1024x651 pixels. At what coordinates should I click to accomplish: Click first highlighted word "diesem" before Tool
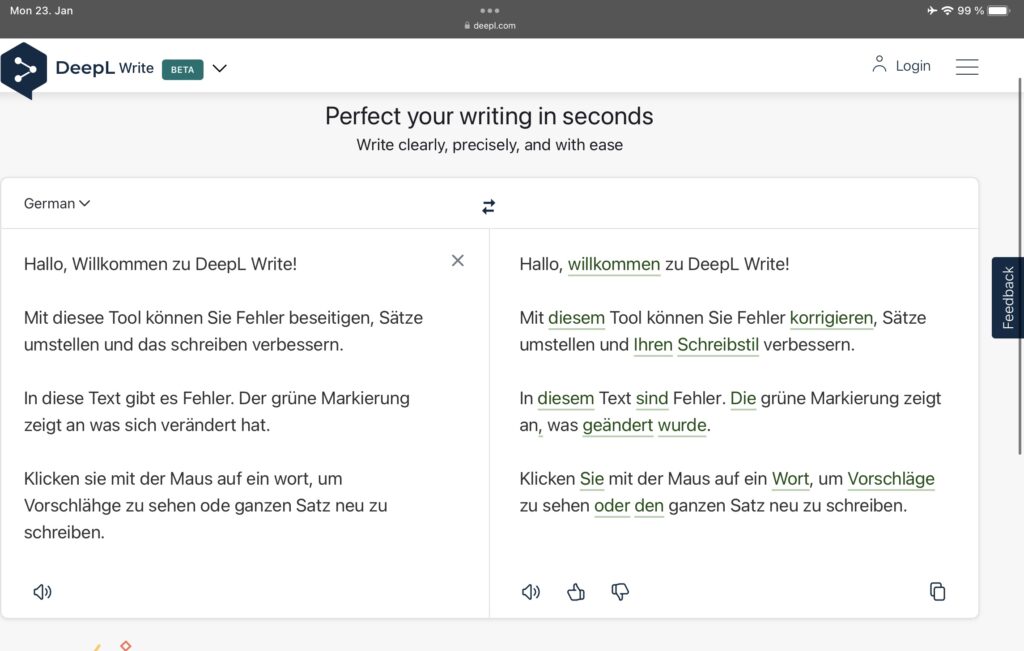coord(577,318)
